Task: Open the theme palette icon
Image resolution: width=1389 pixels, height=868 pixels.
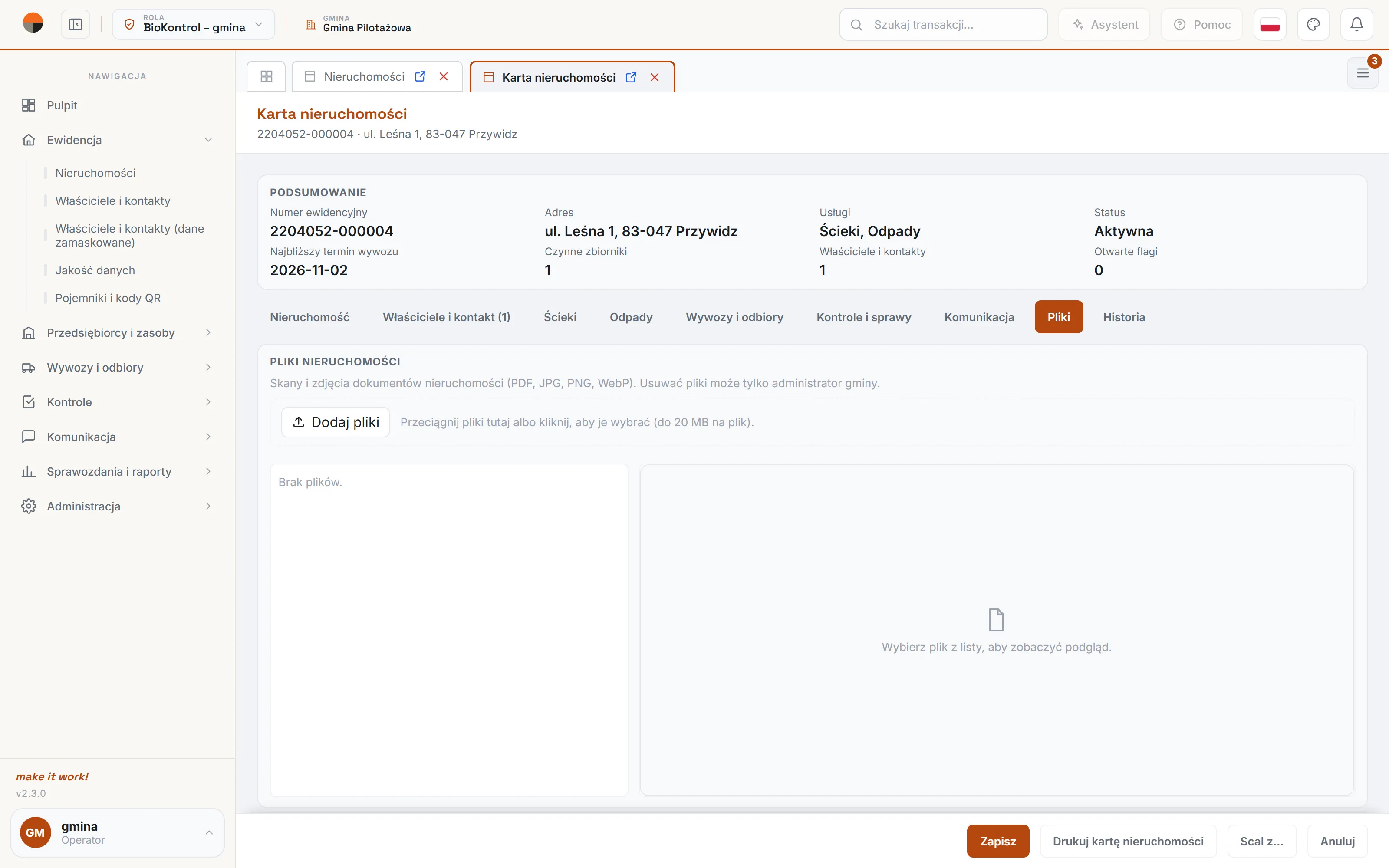Action: point(1313,24)
